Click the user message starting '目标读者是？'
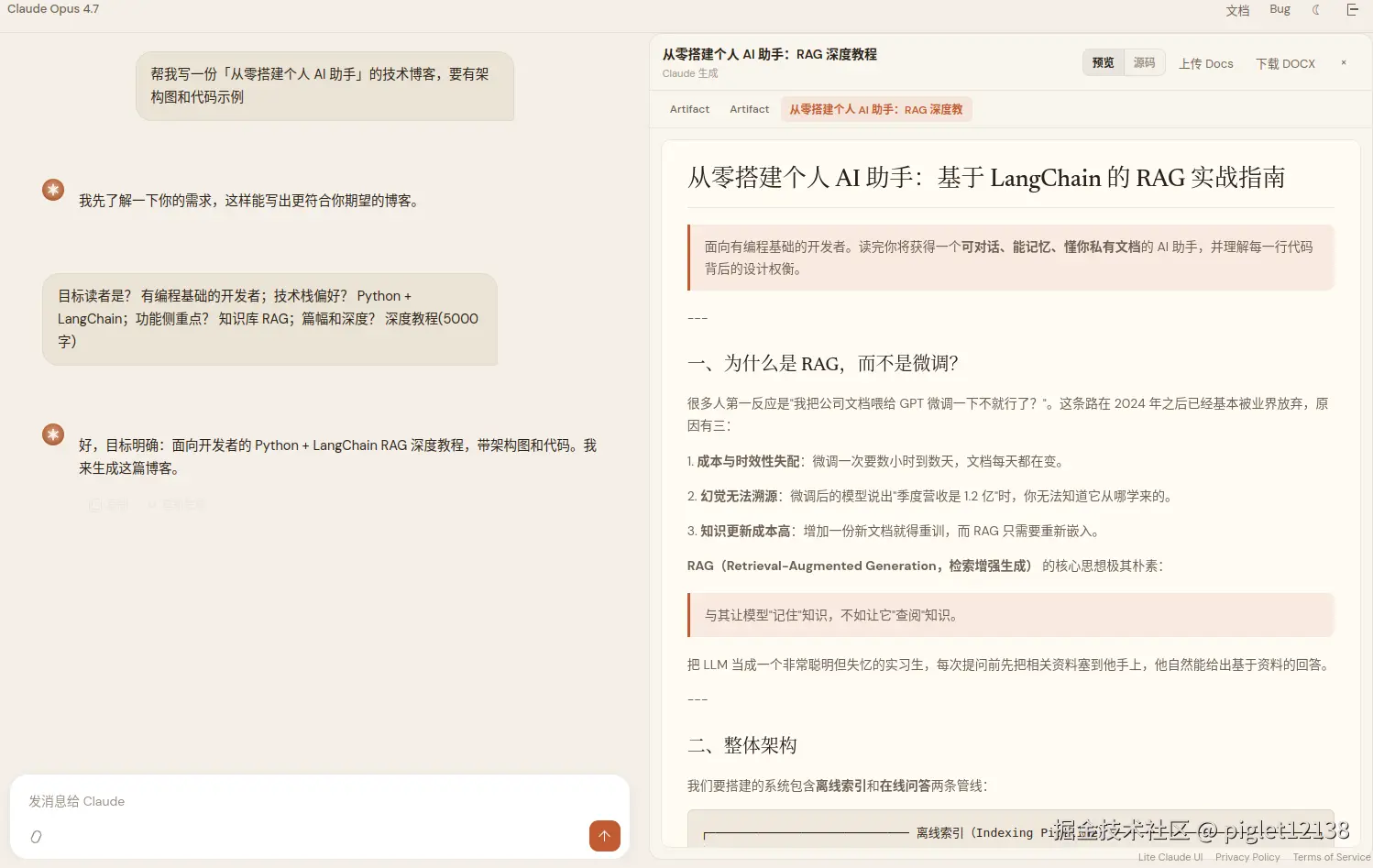This screenshot has height=868, width=1373. click(x=269, y=319)
